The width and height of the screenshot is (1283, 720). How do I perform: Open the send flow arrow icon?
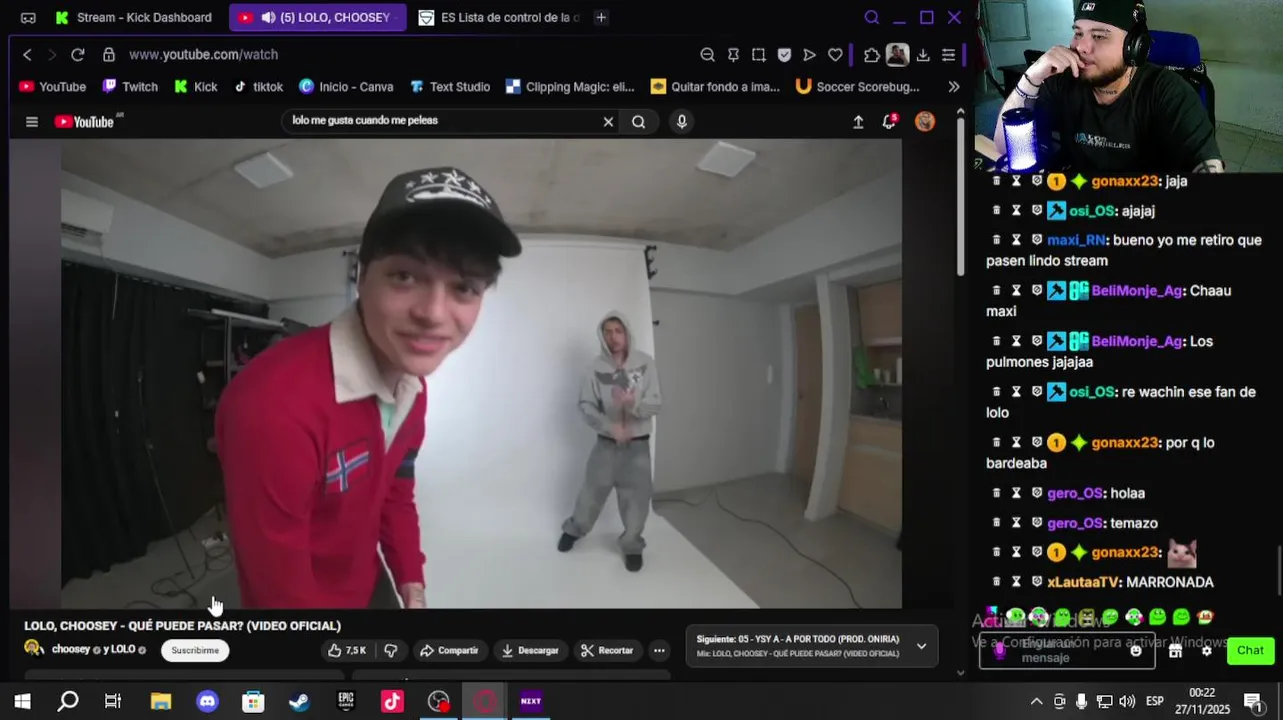(810, 55)
